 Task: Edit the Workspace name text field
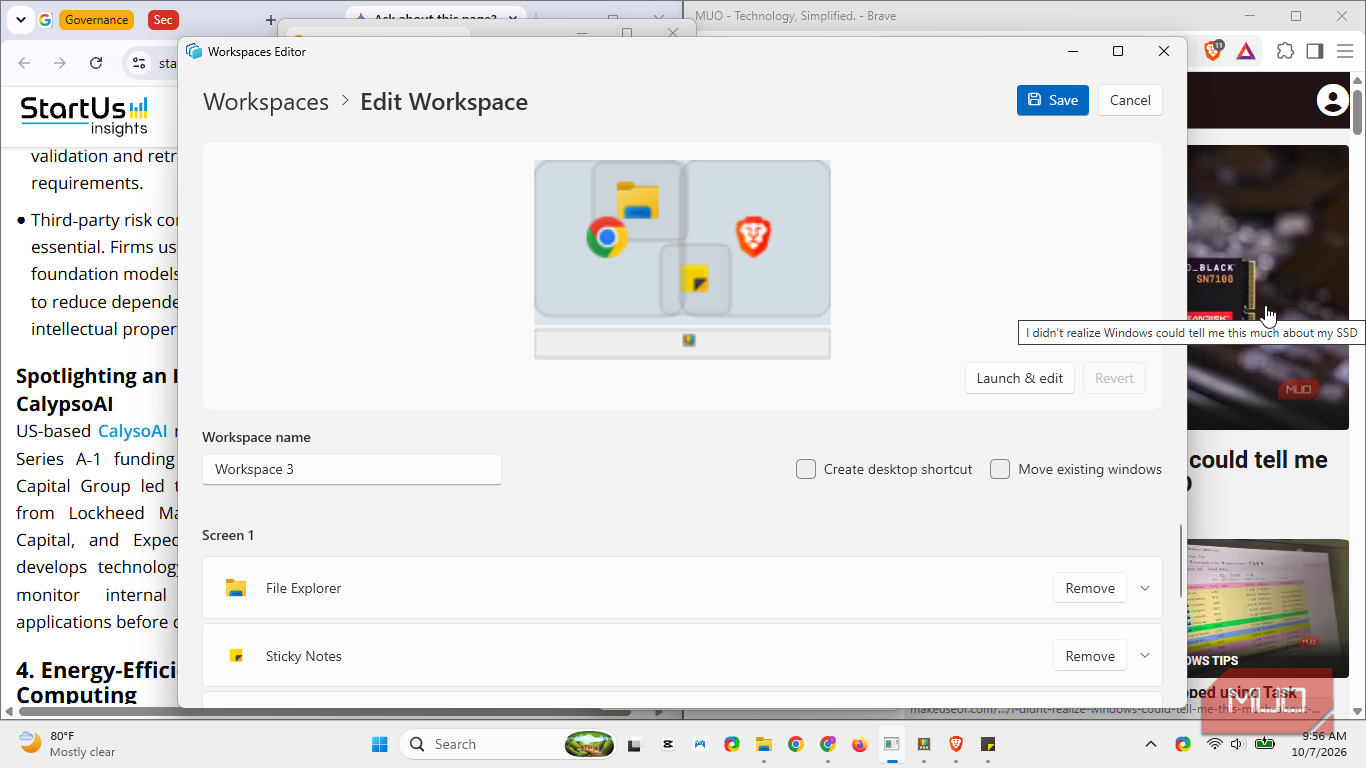pyautogui.click(x=352, y=469)
